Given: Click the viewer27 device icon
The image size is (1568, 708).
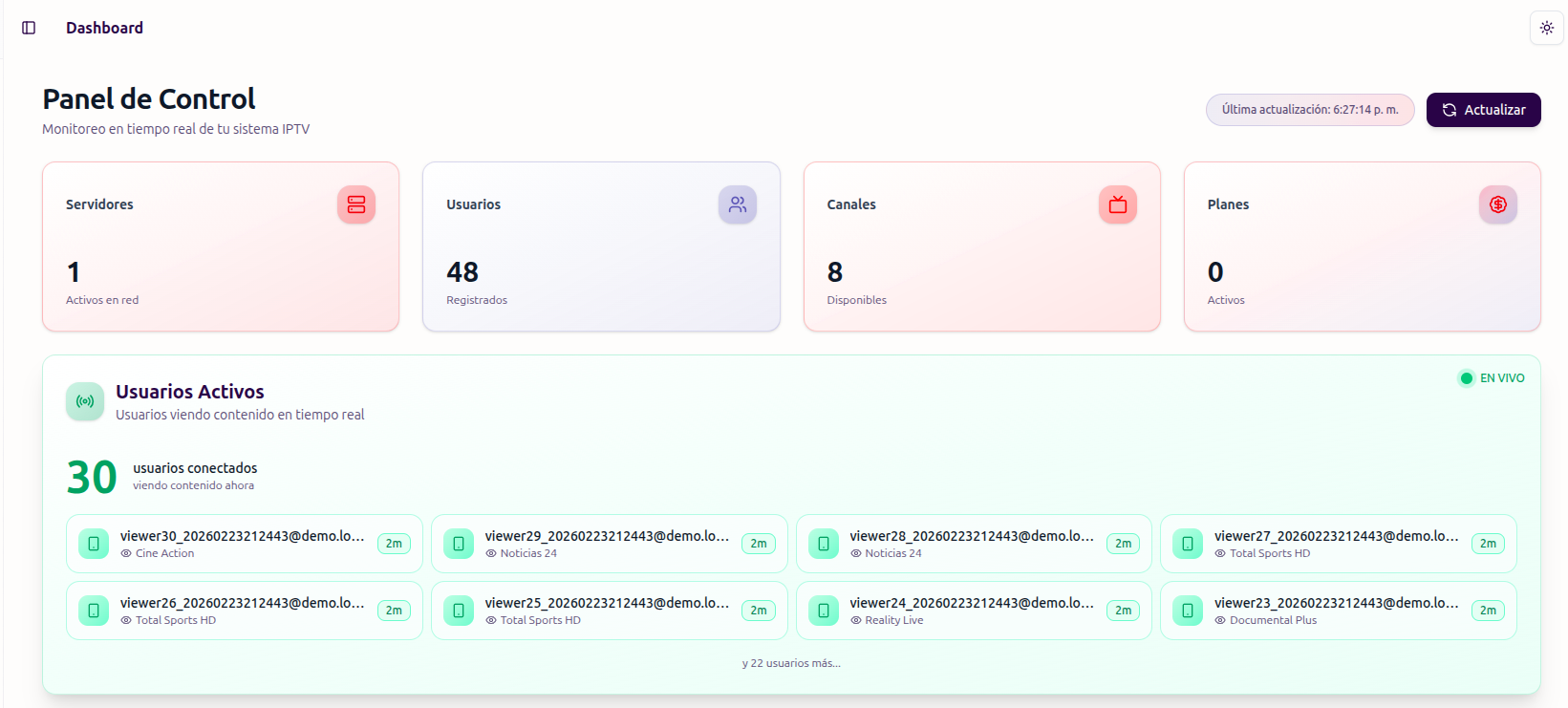Looking at the screenshot, I should click(x=1188, y=544).
